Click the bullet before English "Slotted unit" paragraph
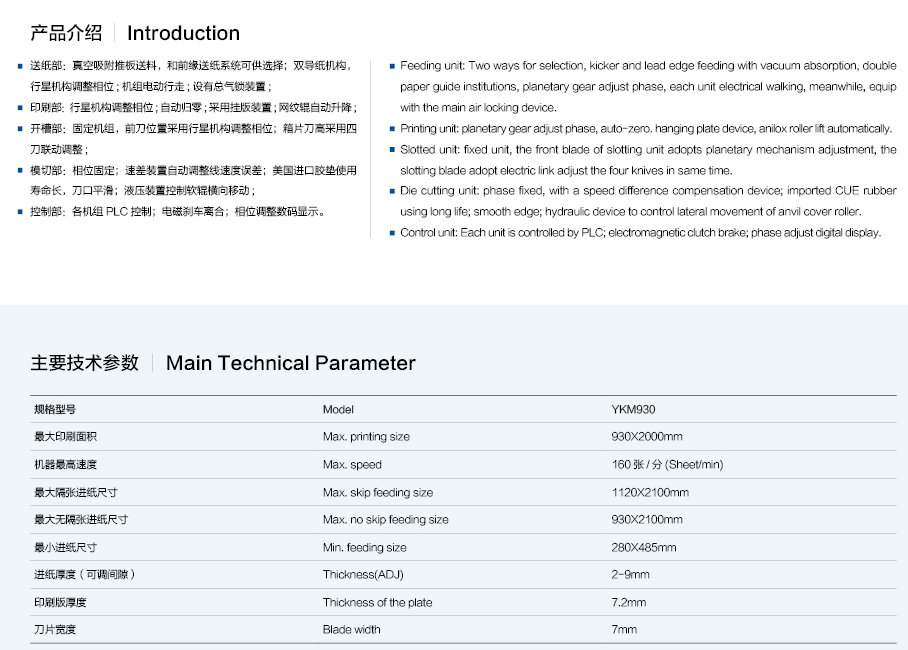Viewport: 908px width, 650px height. [x=392, y=150]
